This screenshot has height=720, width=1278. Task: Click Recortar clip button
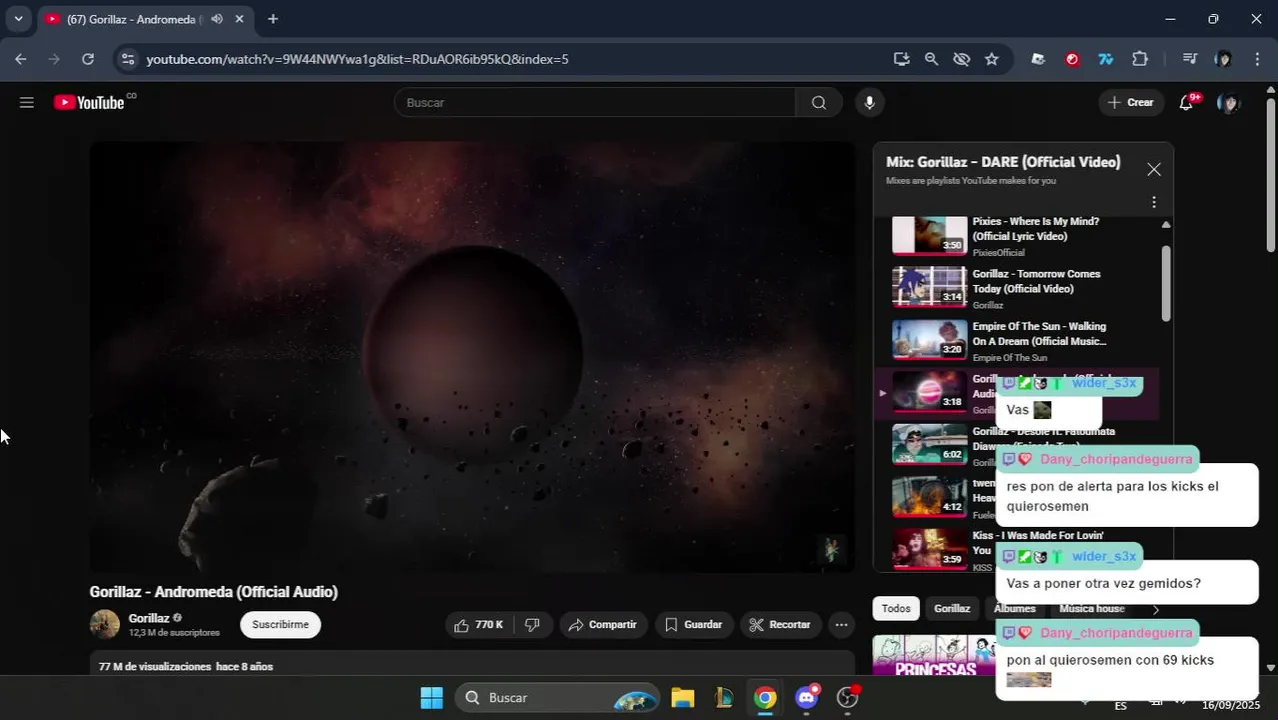[781, 625]
